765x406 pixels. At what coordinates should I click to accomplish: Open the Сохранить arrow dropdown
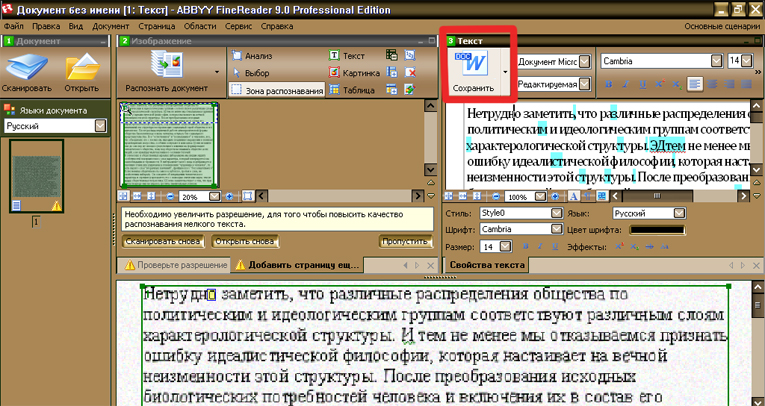click(x=505, y=72)
